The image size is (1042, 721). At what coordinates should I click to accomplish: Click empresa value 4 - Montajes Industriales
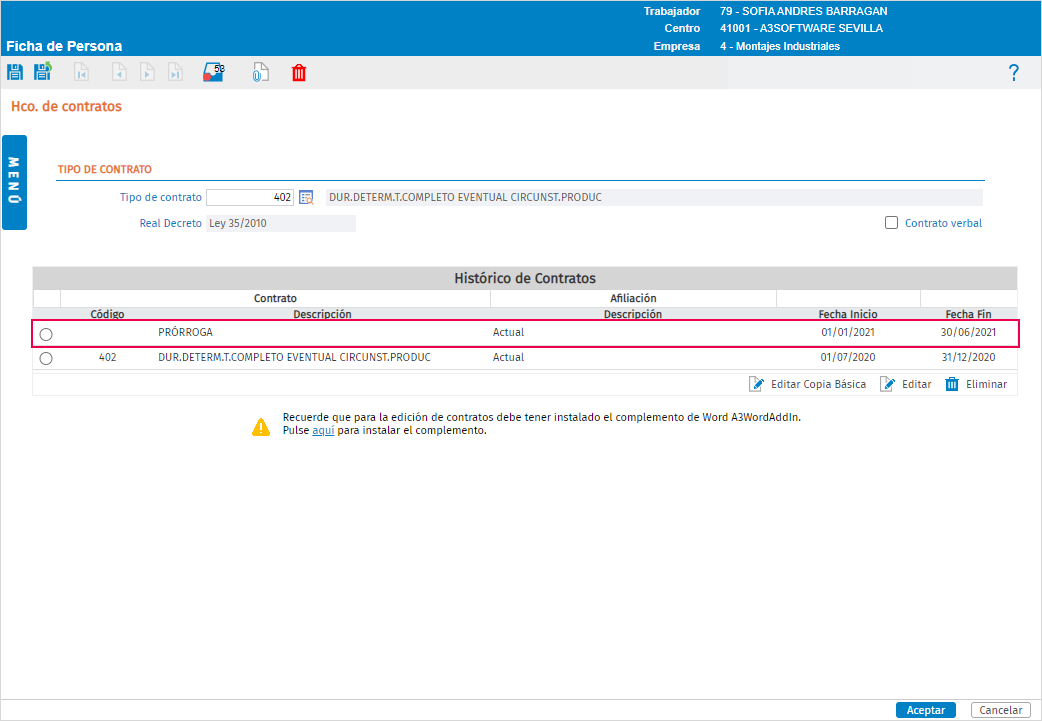click(x=780, y=47)
